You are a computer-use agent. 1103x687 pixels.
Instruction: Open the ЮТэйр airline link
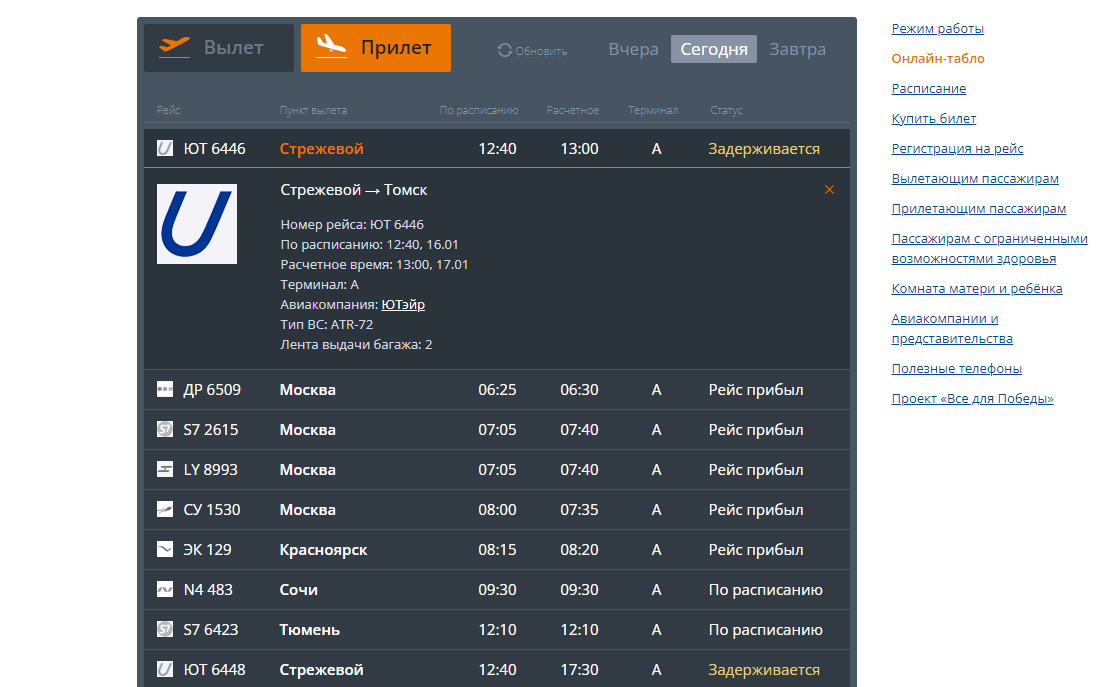(403, 305)
